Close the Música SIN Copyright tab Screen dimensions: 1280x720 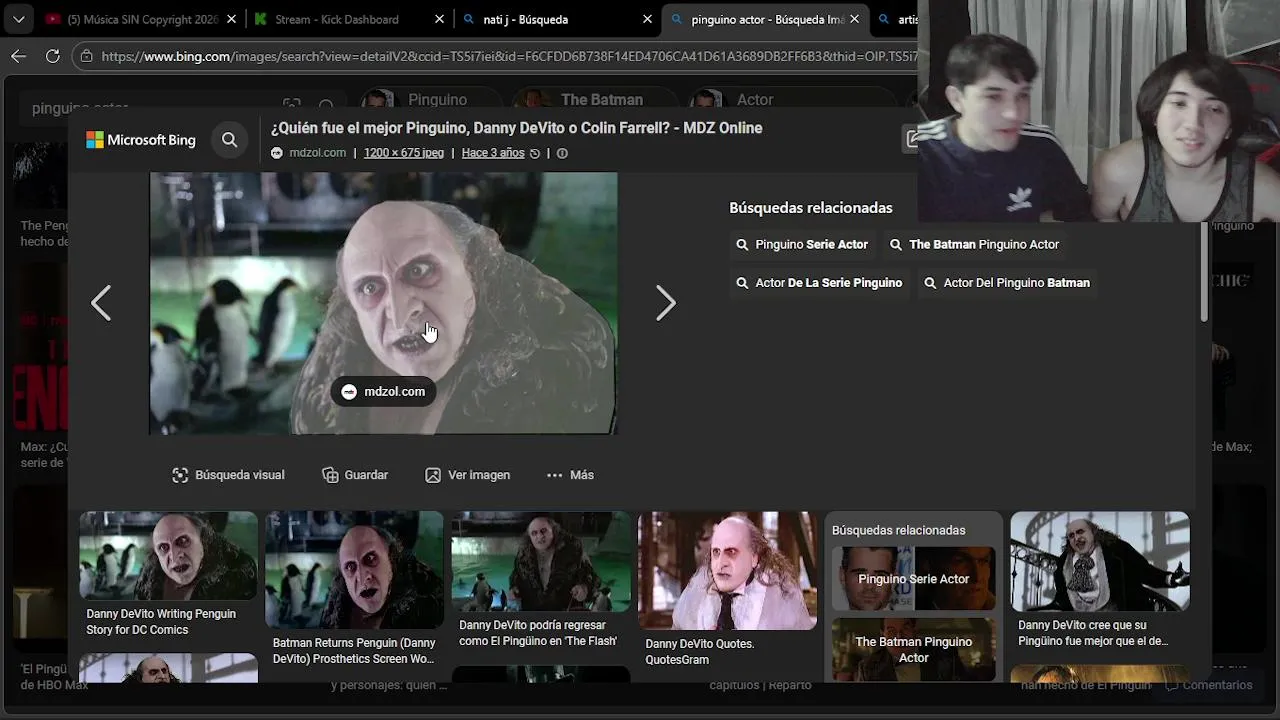[231, 19]
